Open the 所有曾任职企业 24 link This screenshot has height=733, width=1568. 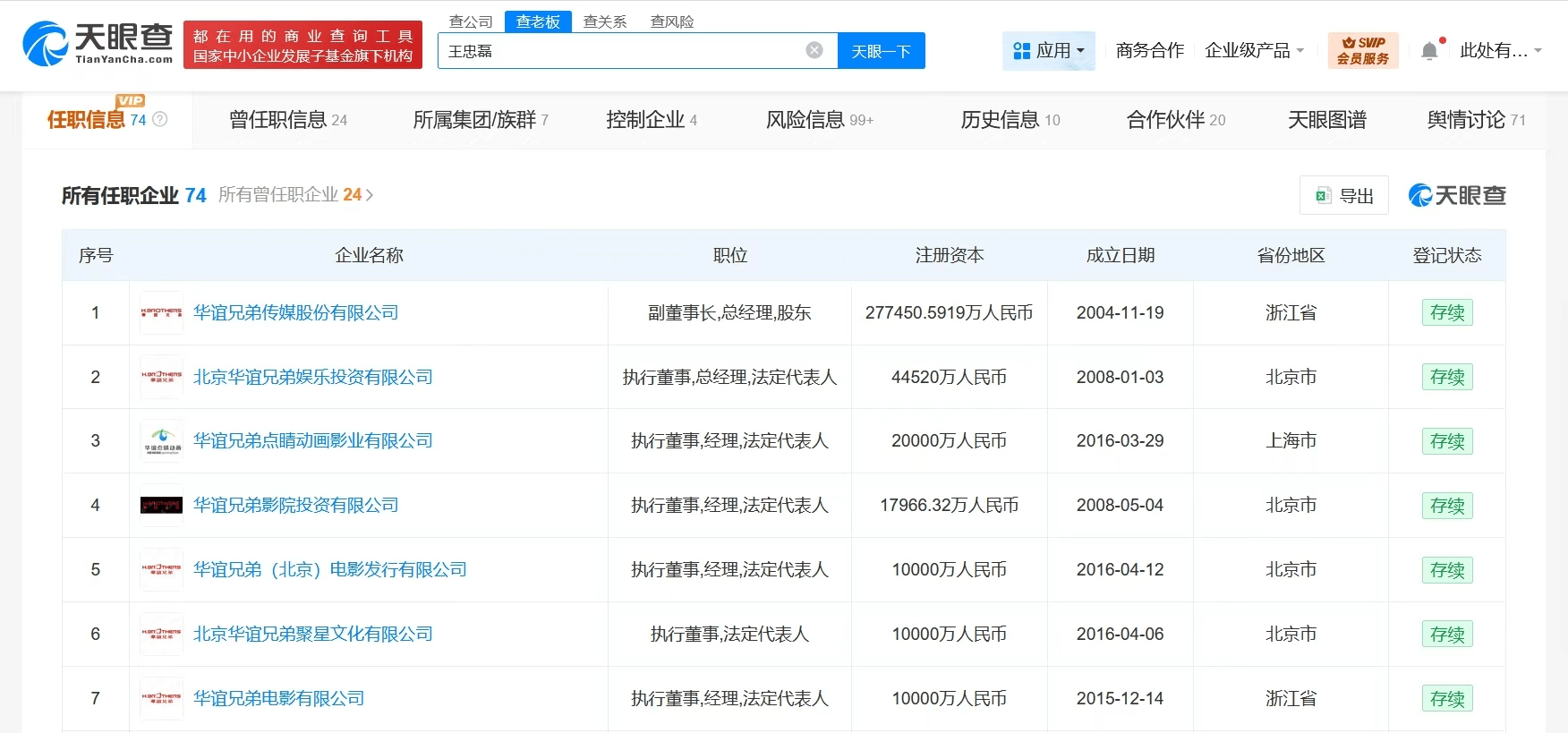(x=295, y=195)
